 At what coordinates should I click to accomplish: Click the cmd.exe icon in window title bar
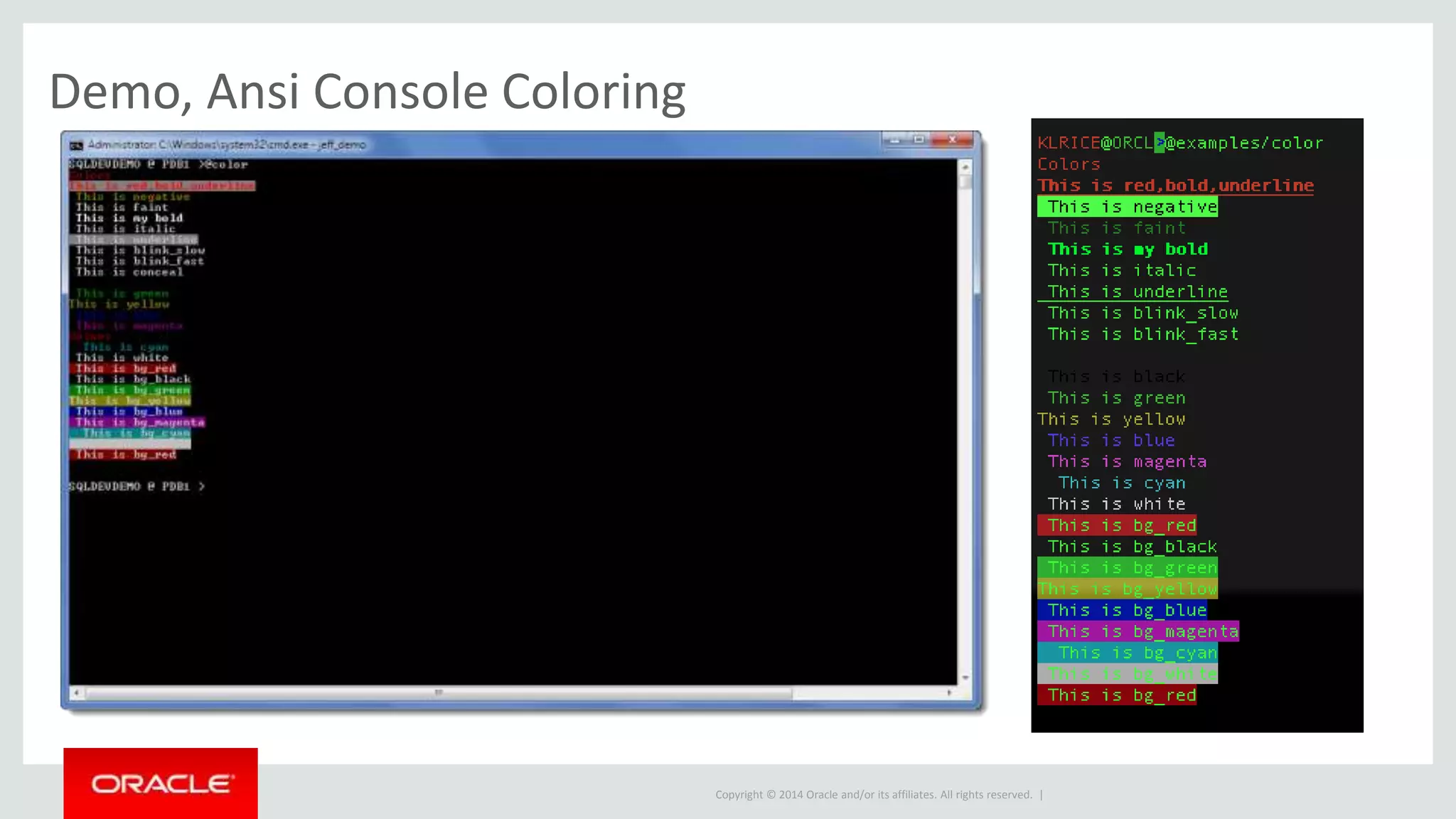(x=76, y=145)
